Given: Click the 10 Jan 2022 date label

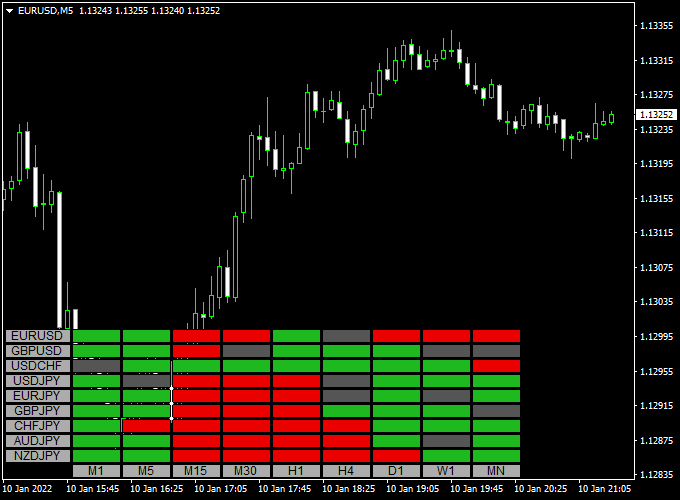Looking at the screenshot, I should click(27, 489).
